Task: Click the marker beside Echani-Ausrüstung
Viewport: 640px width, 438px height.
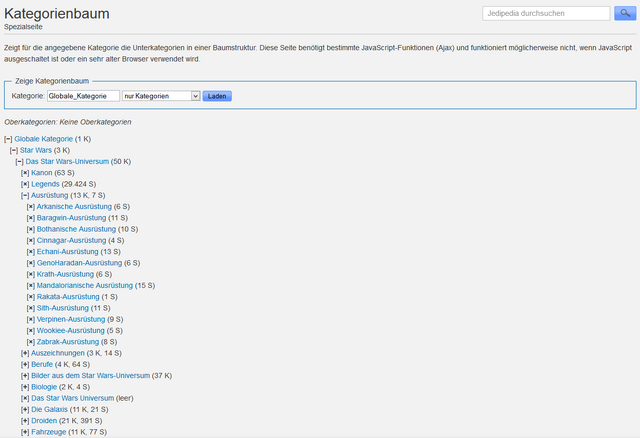Action: point(31,252)
